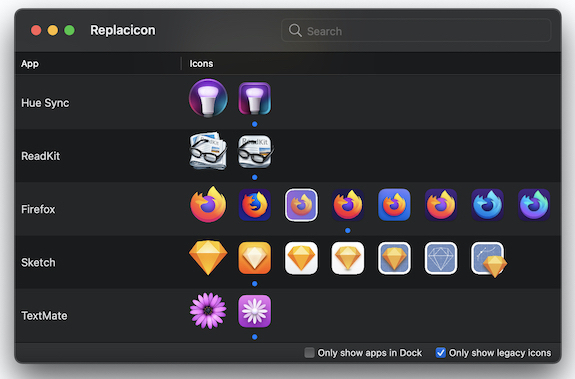Pick the teal and purple Firefox Nightly-style icon
The width and height of the screenshot is (575, 379).
534,205
